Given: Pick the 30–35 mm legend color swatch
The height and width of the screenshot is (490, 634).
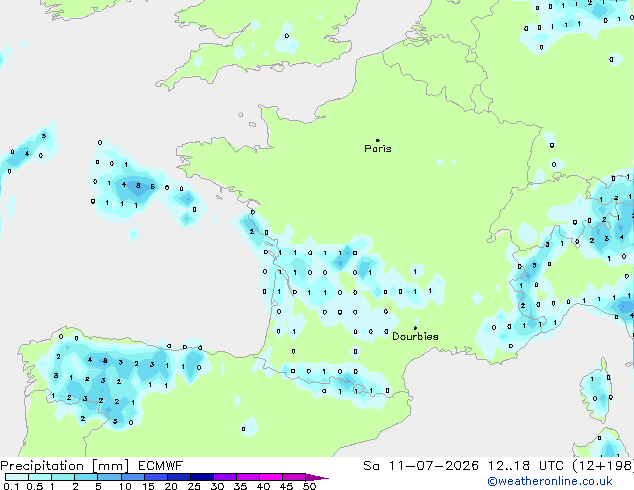Looking at the screenshot, I should (225, 477).
